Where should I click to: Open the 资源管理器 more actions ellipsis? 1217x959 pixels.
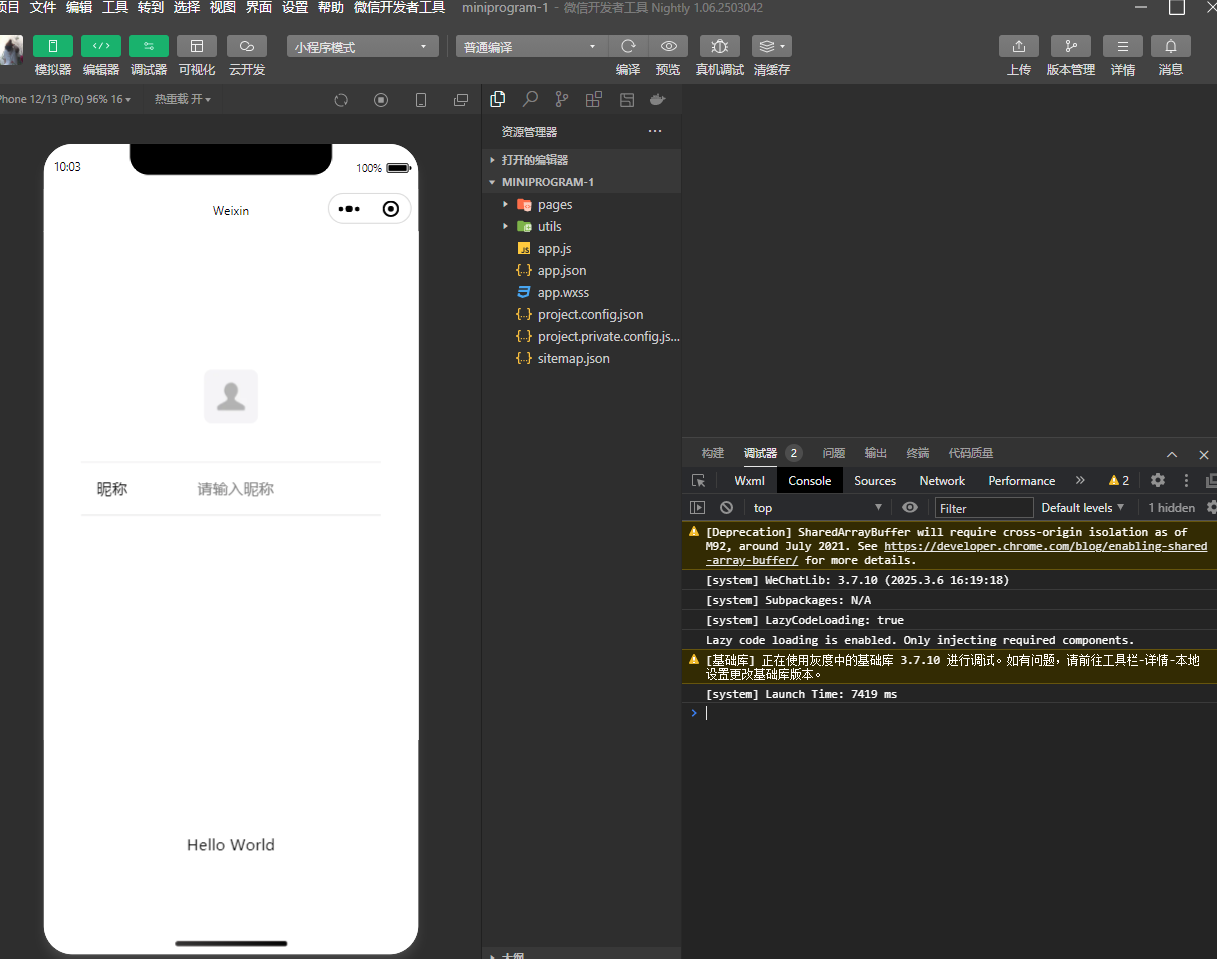tap(655, 131)
